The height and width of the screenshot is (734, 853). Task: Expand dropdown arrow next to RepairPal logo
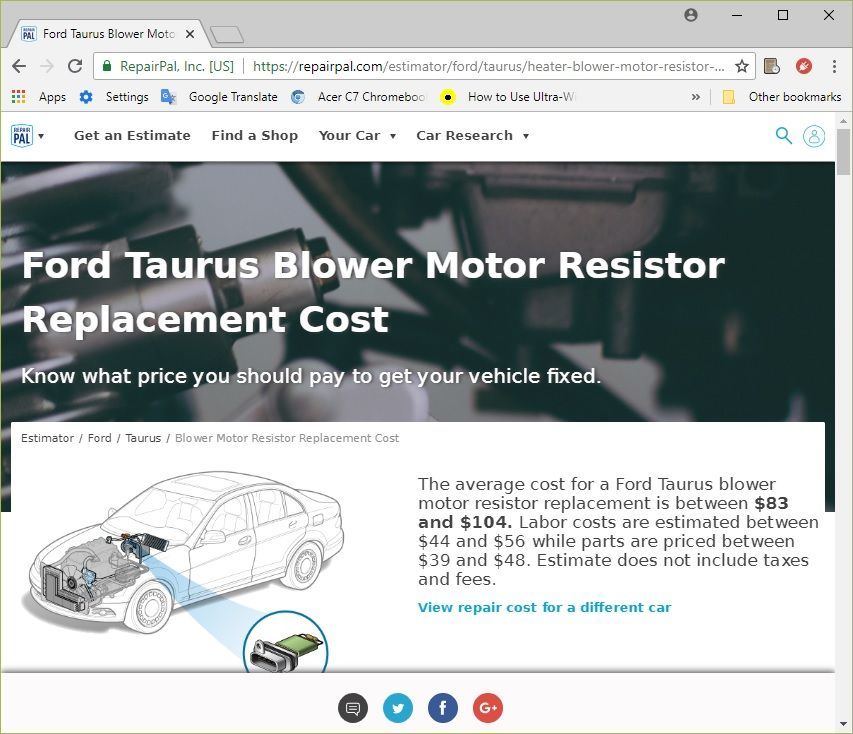(41, 136)
